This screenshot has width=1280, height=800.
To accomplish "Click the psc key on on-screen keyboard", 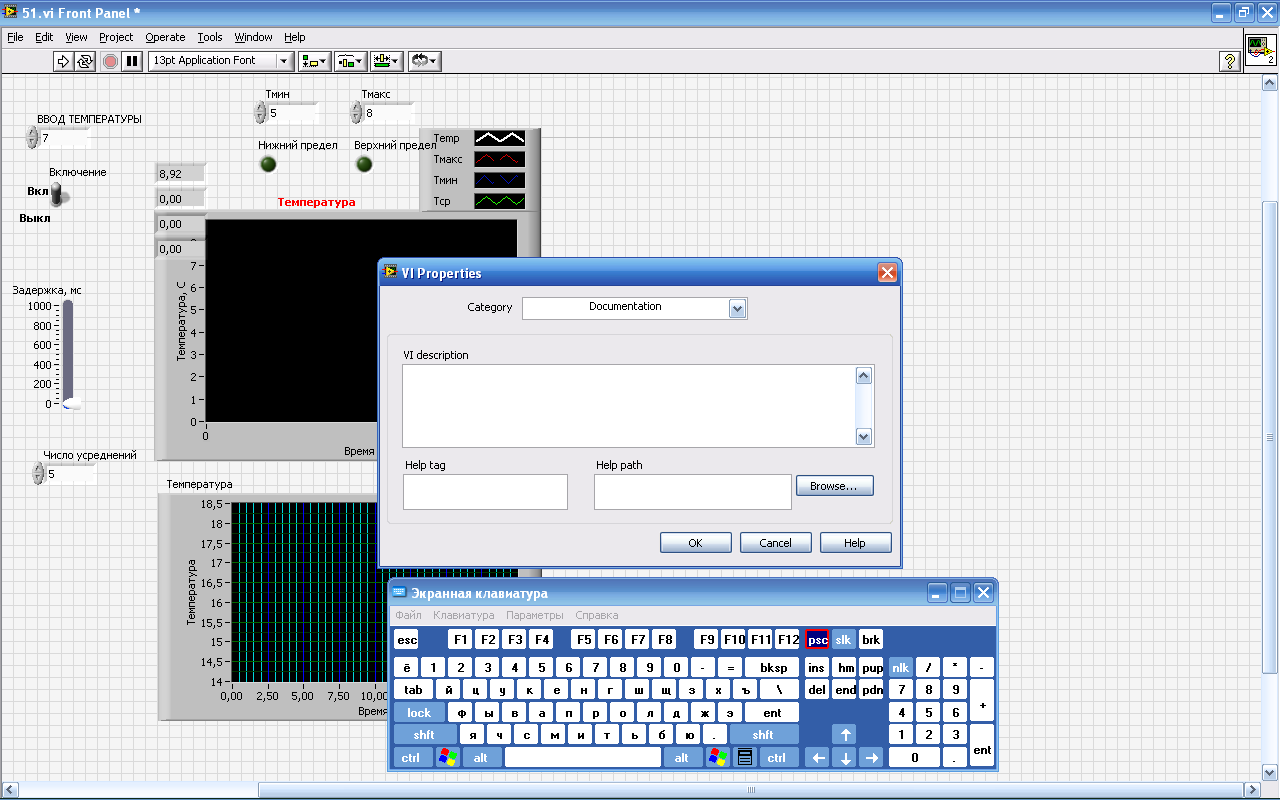I will (x=817, y=640).
